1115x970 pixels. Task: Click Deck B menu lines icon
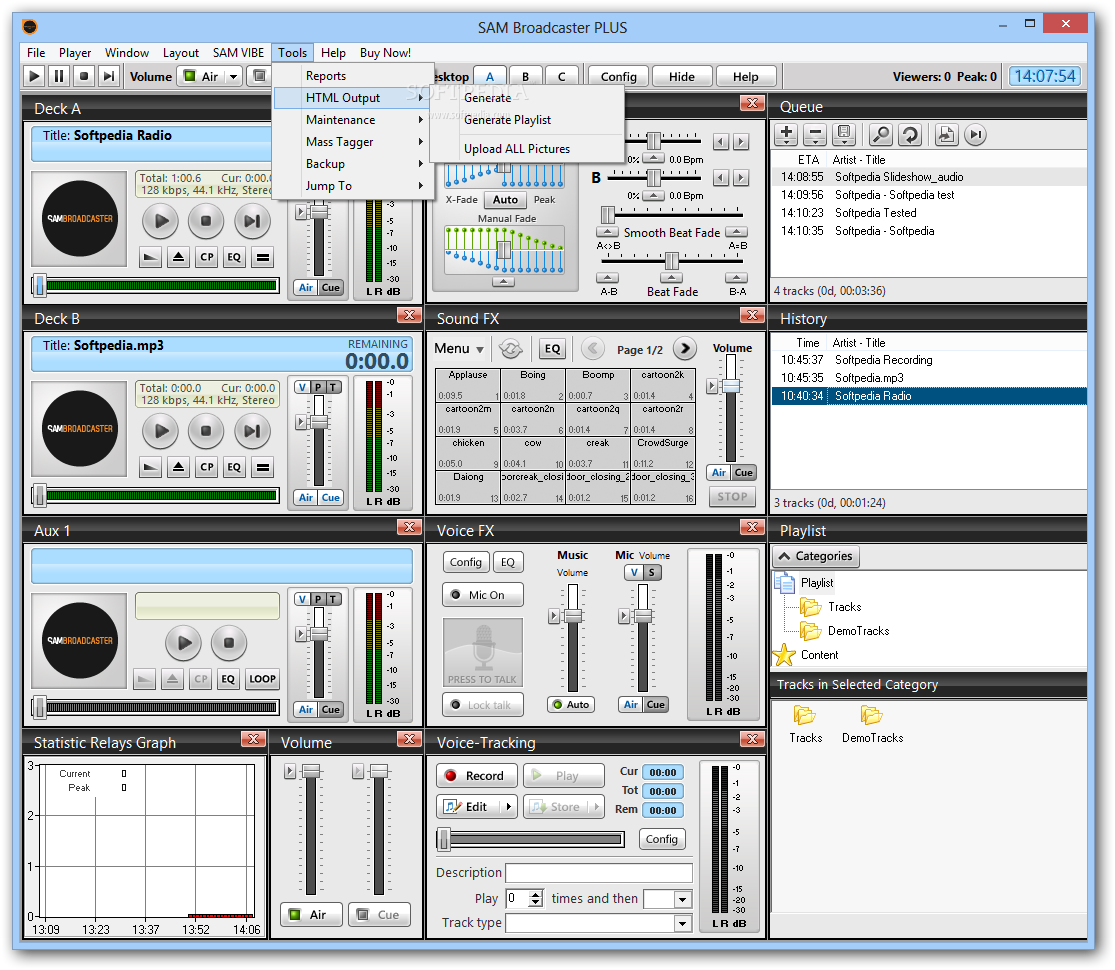coord(262,467)
